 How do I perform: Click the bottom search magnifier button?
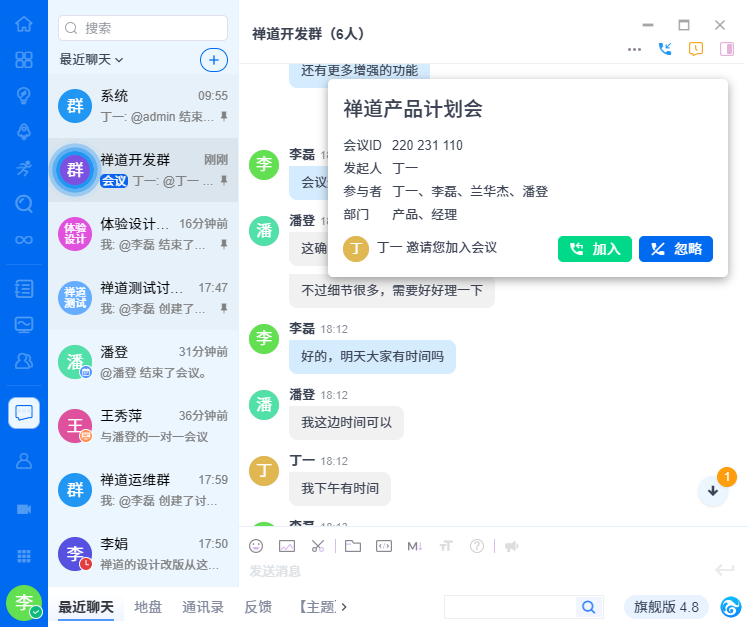pos(589,607)
